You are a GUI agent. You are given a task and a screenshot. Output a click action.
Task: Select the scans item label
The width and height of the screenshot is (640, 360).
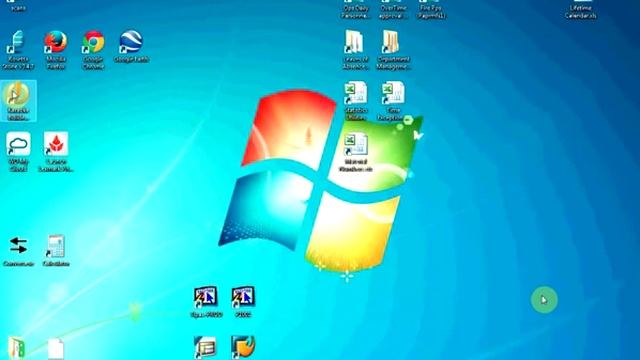pos(18,8)
